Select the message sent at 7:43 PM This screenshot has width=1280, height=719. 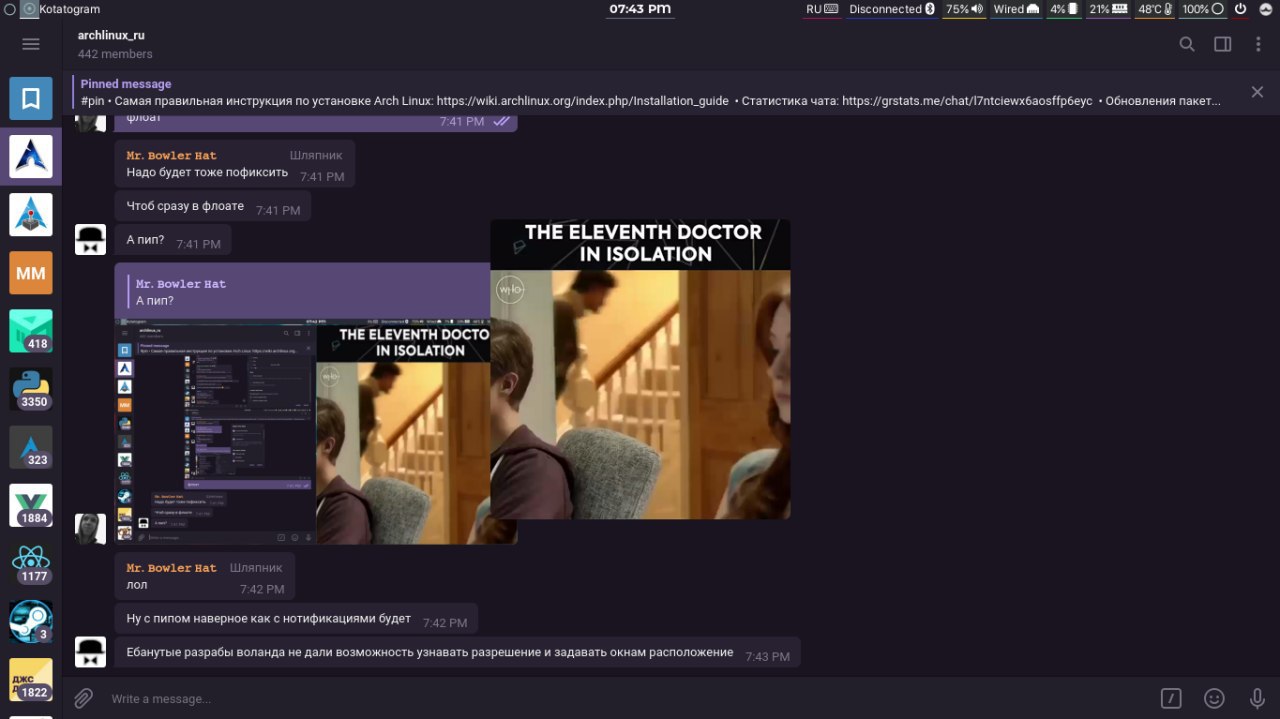click(458, 653)
